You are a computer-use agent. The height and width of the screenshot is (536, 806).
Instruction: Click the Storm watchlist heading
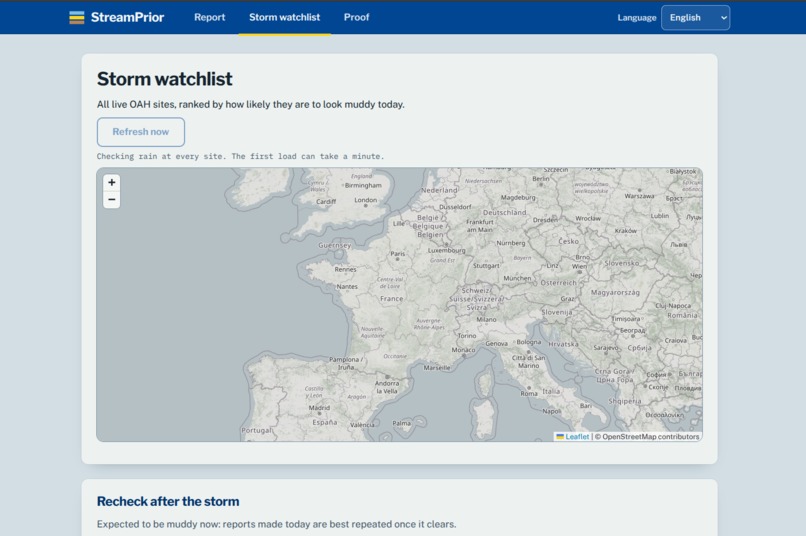tap(164, 79)
